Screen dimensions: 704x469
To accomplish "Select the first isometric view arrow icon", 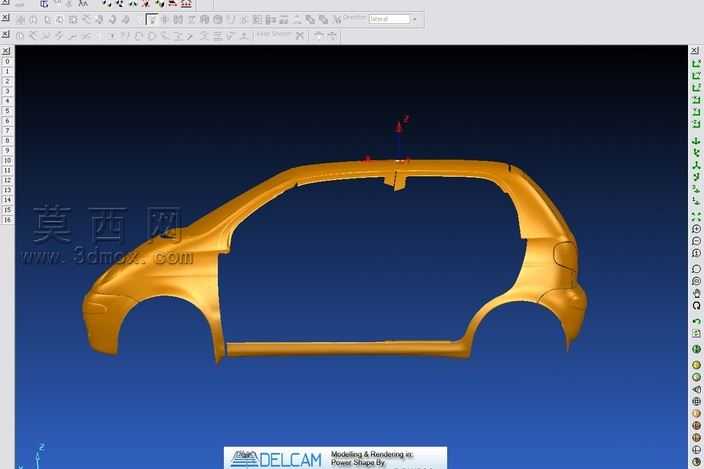I will [x=696, y=141].
